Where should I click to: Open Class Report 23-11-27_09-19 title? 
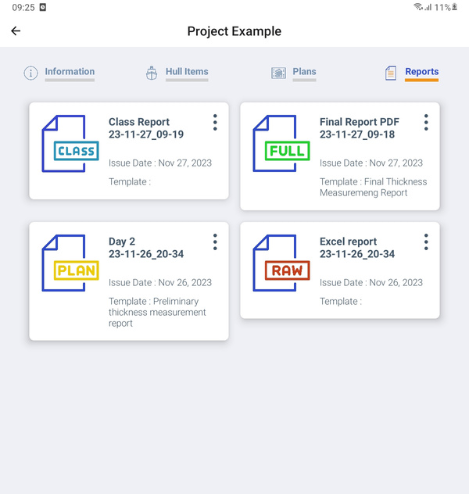point(146,128)
